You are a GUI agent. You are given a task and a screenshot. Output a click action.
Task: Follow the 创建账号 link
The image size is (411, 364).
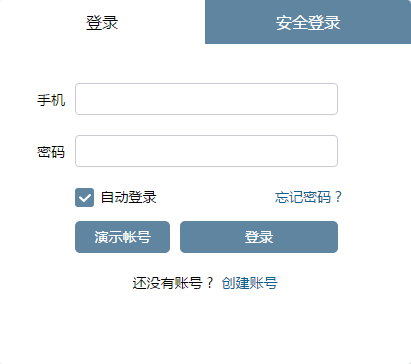point(250,283)
